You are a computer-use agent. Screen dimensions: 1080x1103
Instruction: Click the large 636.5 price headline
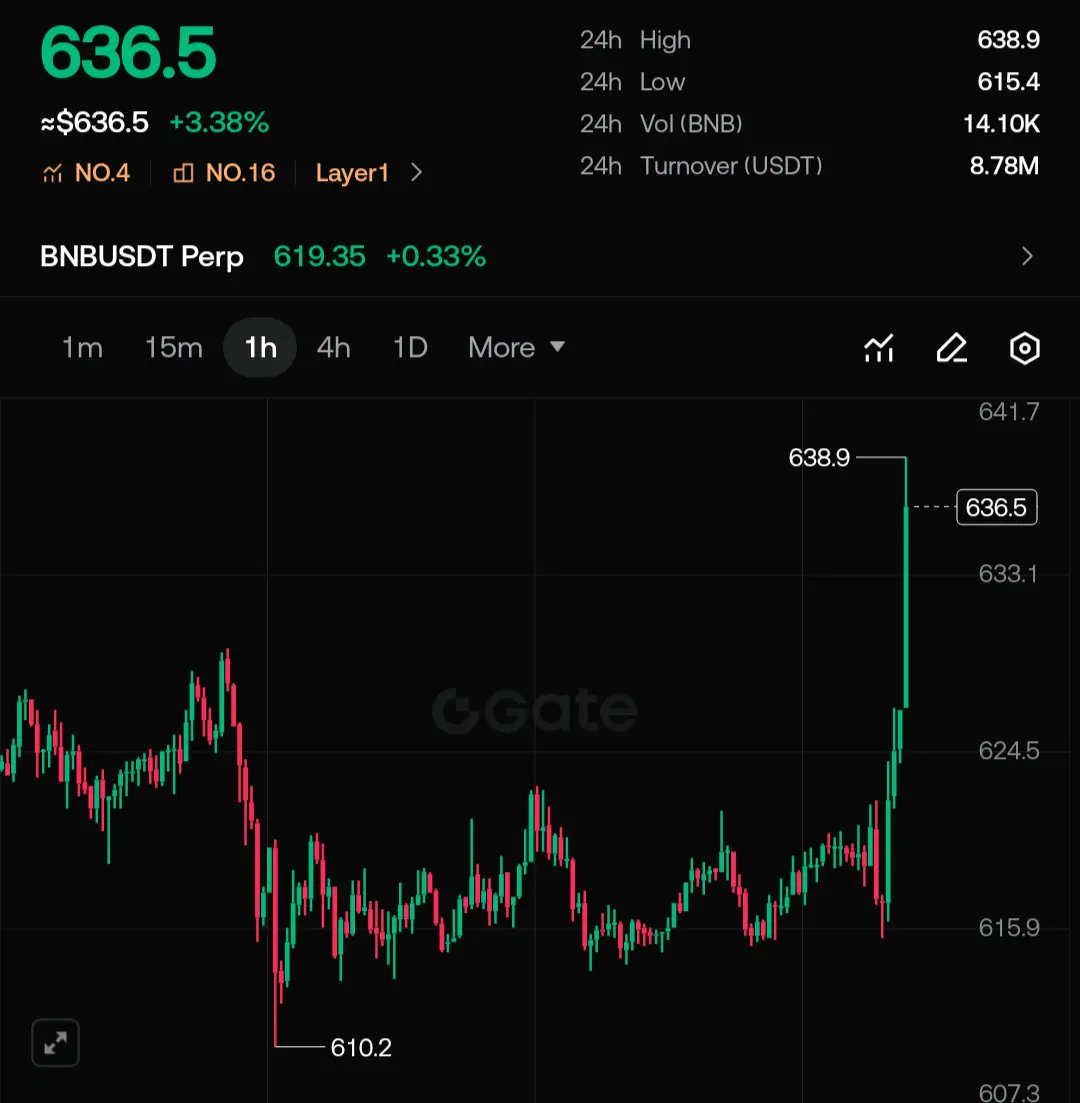click(x=128, y=53)
